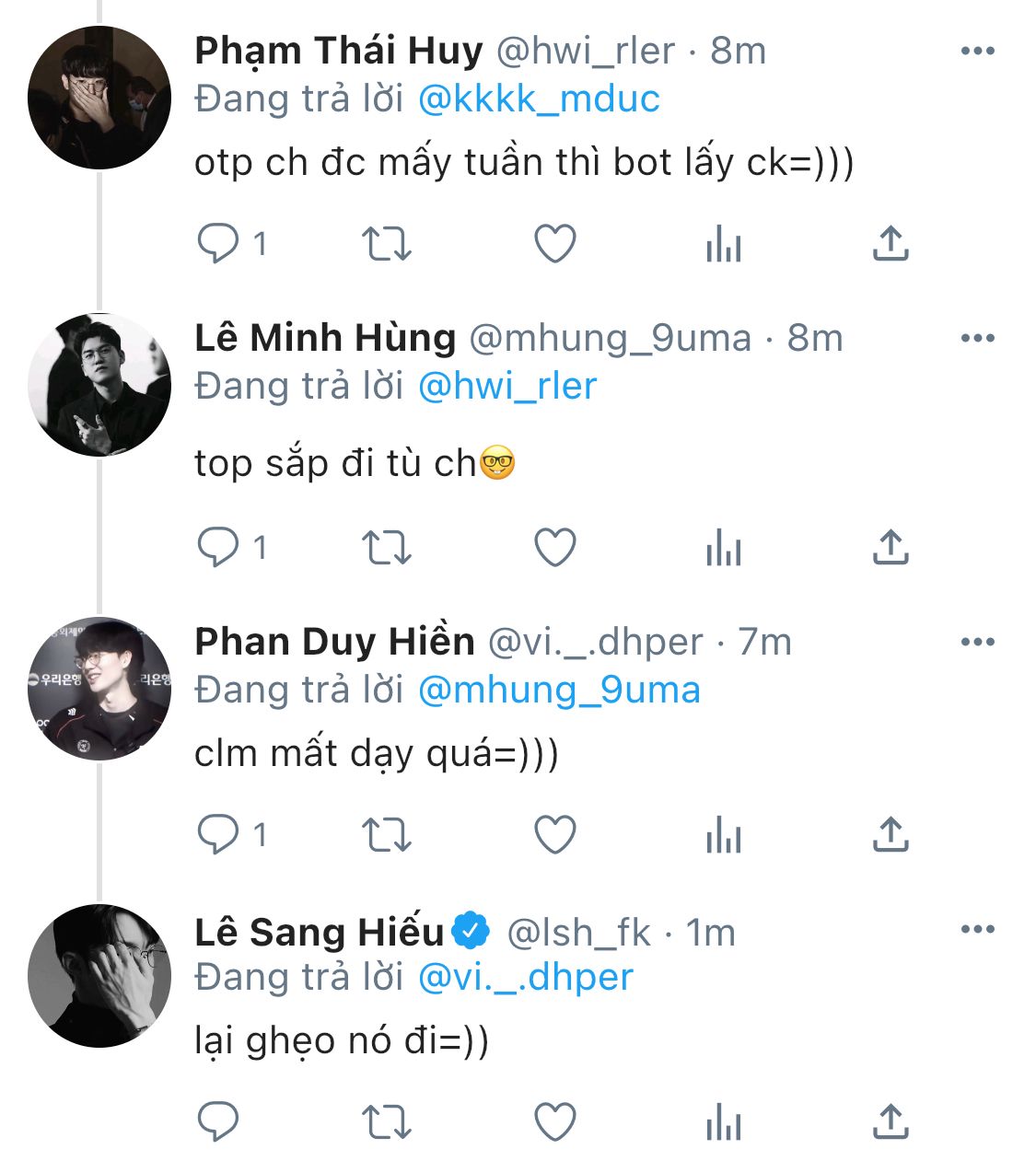Reply to Lê Sang Hiếu's tweet
The image size is (1036, 1161).
218,1122
